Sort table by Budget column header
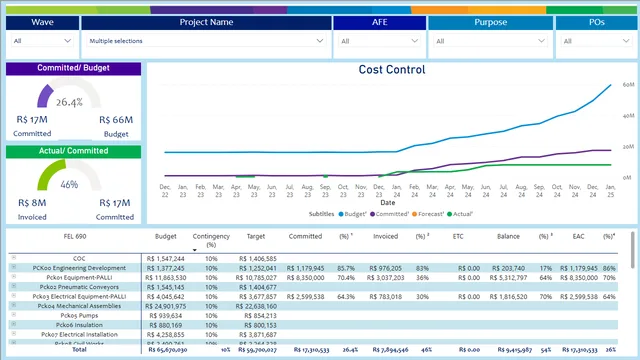Viewport: 640px width, 360px height. [166, 236]
